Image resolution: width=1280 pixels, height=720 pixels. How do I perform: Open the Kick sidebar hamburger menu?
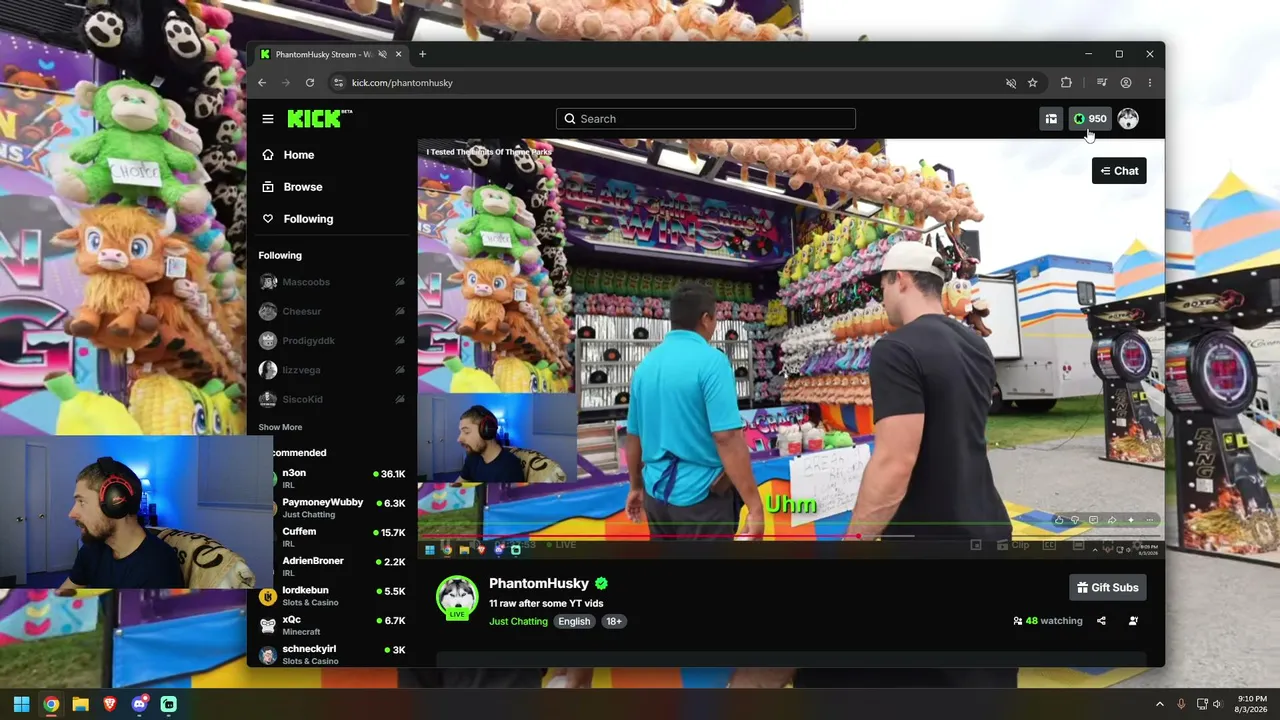[268, 119]
